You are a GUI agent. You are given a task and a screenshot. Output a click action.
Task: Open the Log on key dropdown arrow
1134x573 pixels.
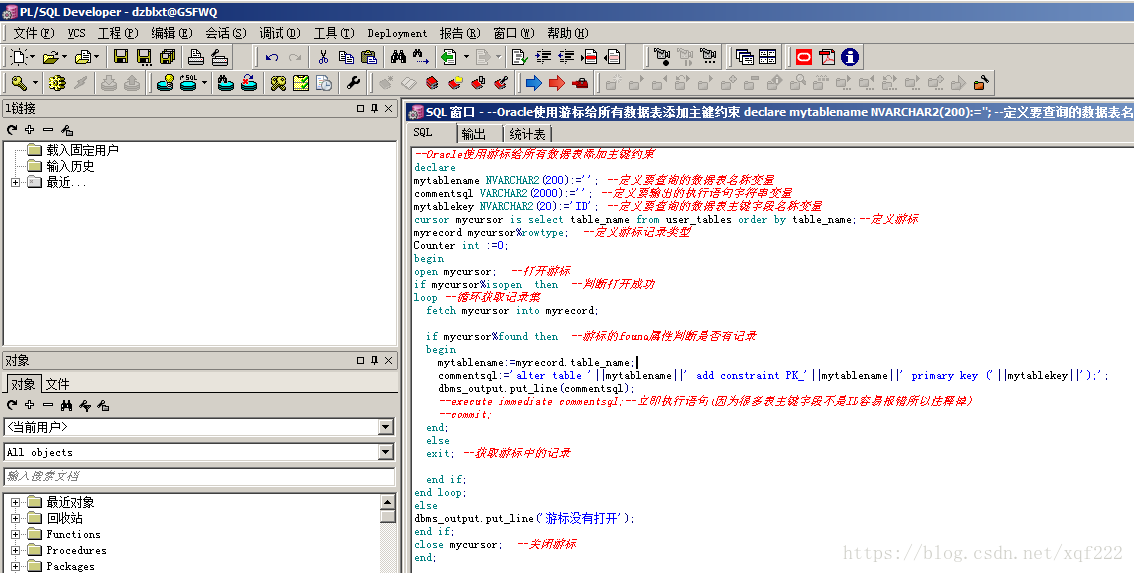click(x=34, y=83)
